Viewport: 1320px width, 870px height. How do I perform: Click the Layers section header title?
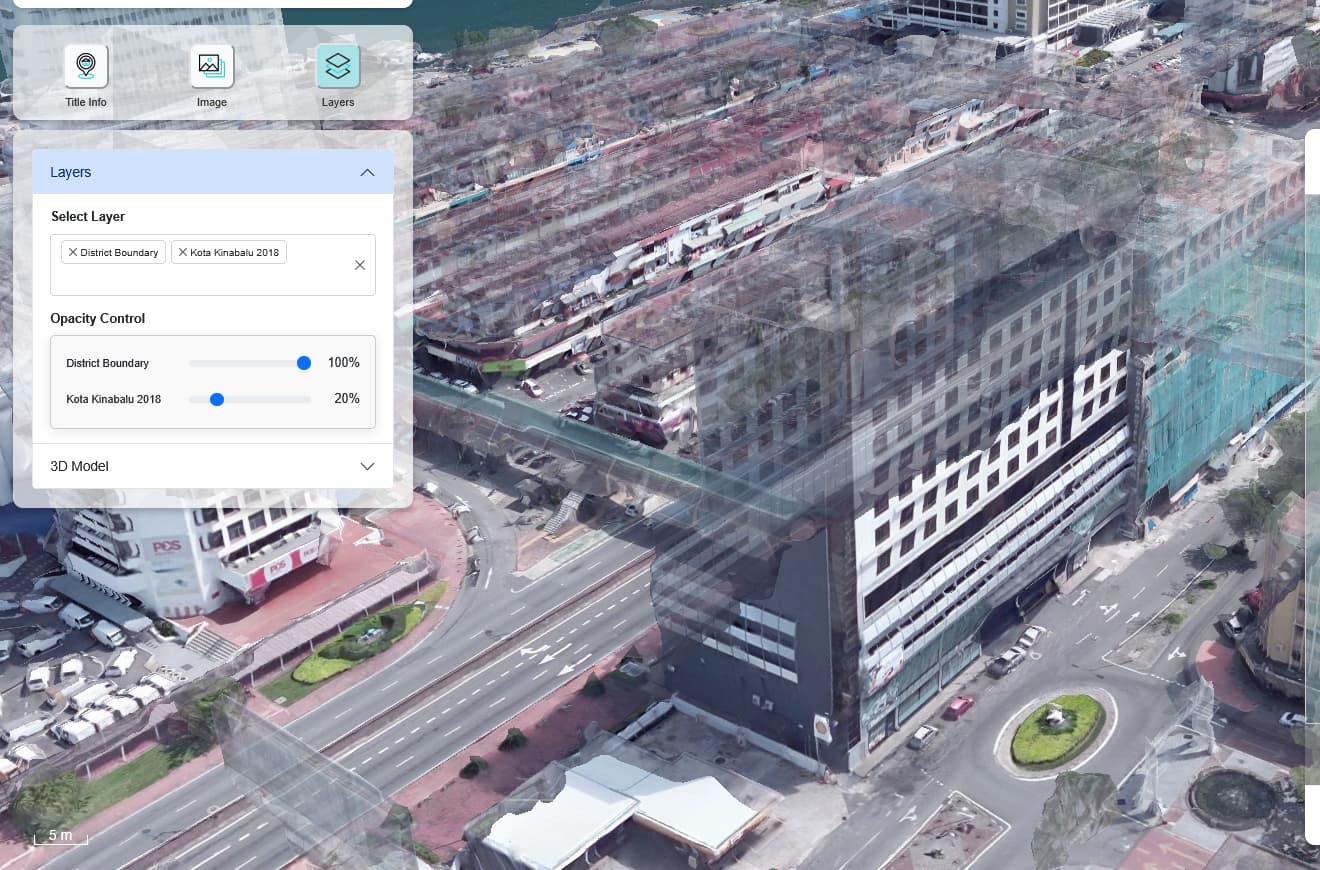71,172
